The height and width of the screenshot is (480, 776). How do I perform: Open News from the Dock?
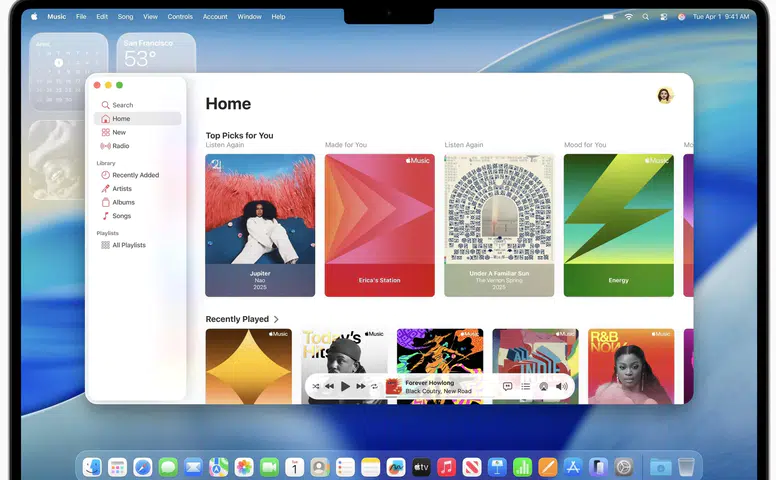pos(472,467)
